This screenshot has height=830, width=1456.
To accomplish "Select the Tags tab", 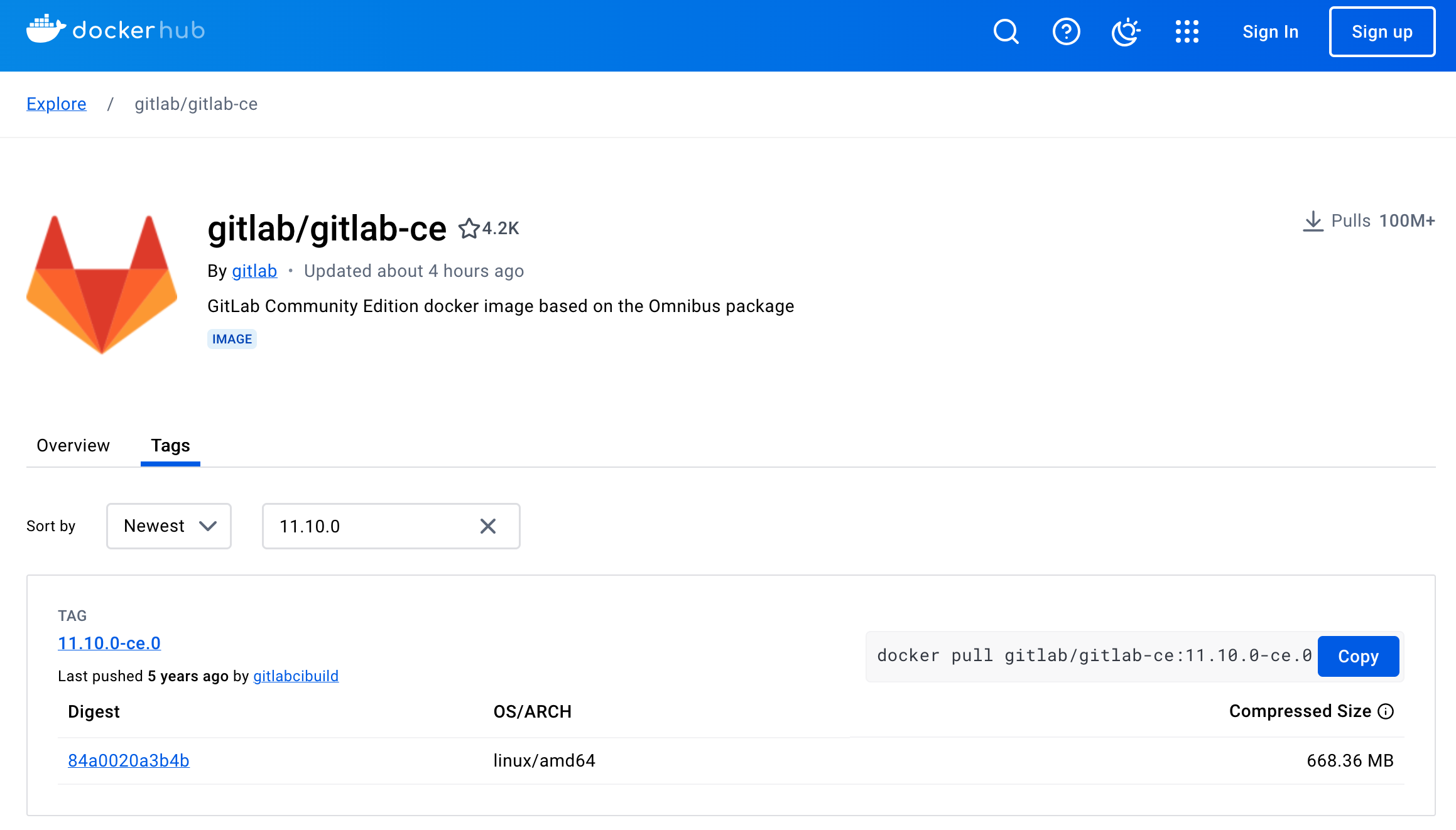I will coord(170,445).
